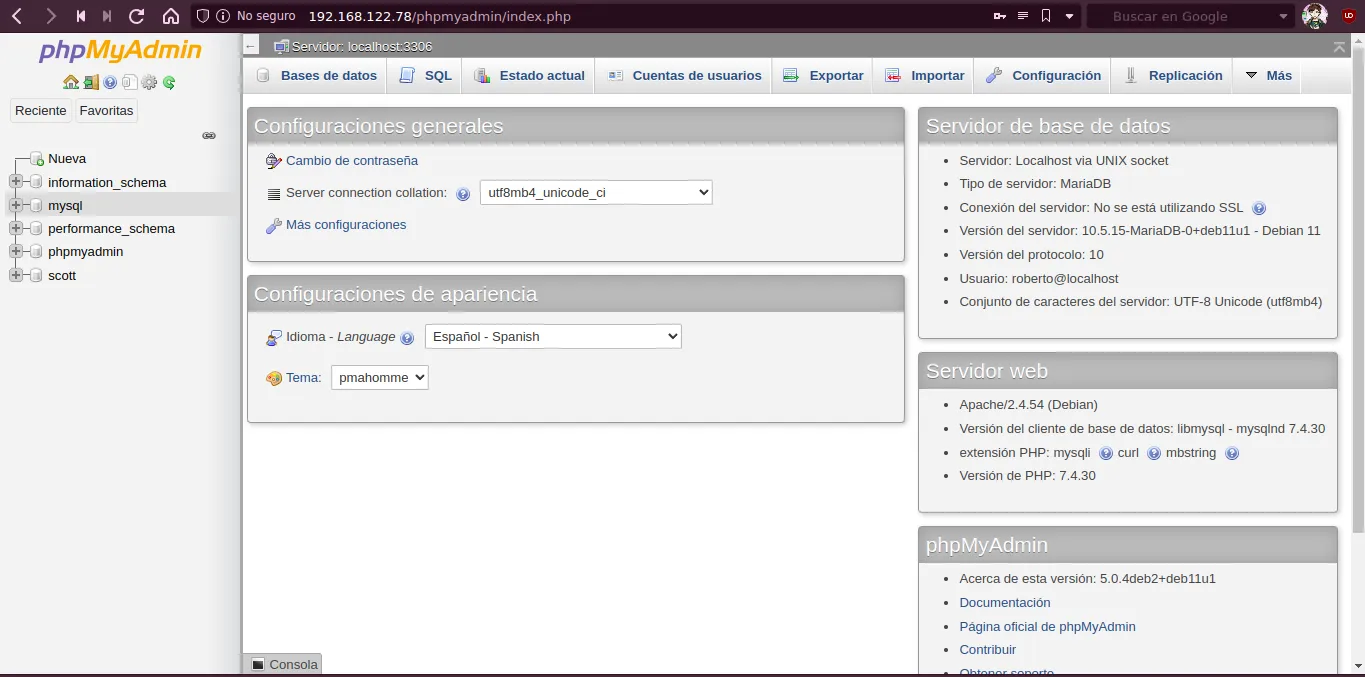Open Página oficial de phpMyAdmin link
The width and height of the screenshot is (1365, 677).
coord(1047,626)
